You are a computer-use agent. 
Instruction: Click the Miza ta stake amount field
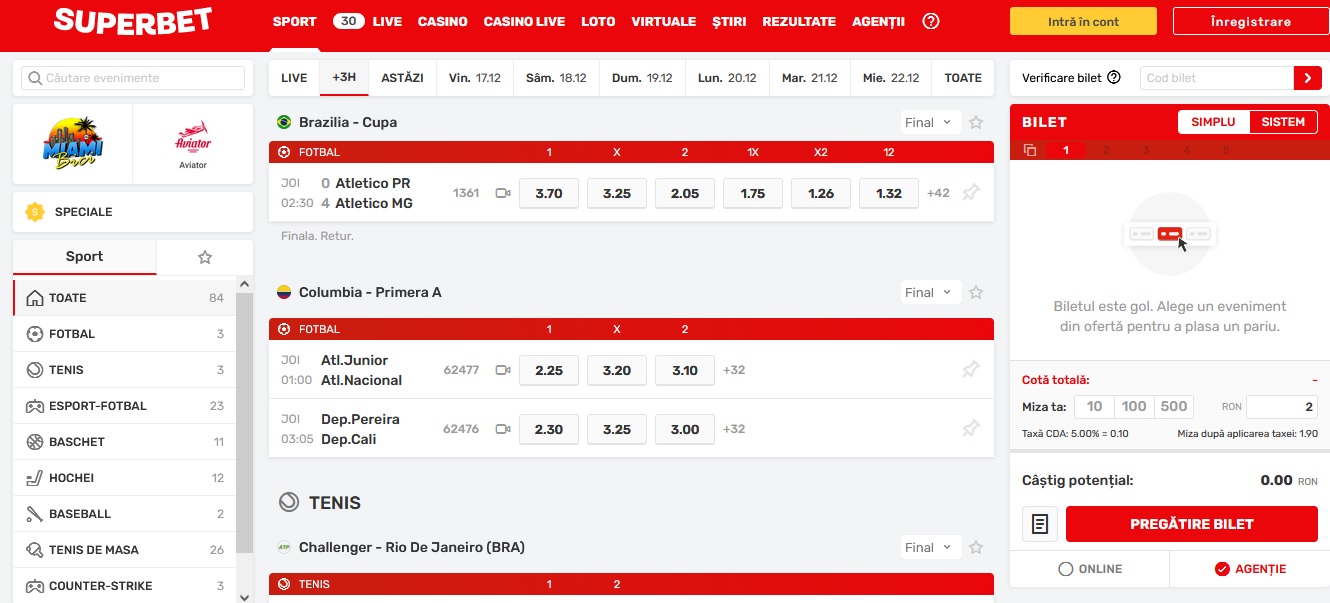click(x=1283, y=407)
